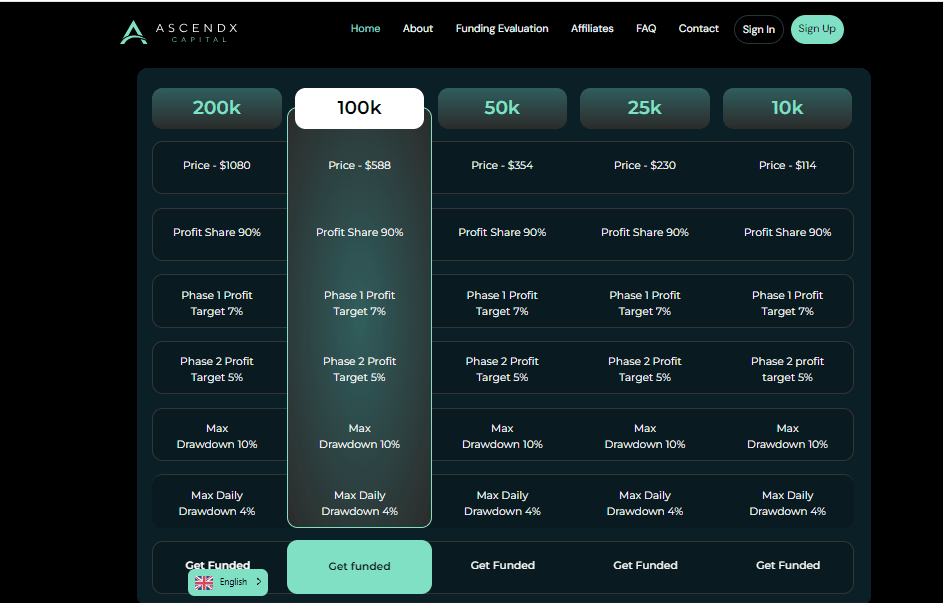Click 'Max Daily Drawdown 4%' in 25k column
Viewport: 943px width, 603px height.
pyautogui.click(x=645, y=503)
